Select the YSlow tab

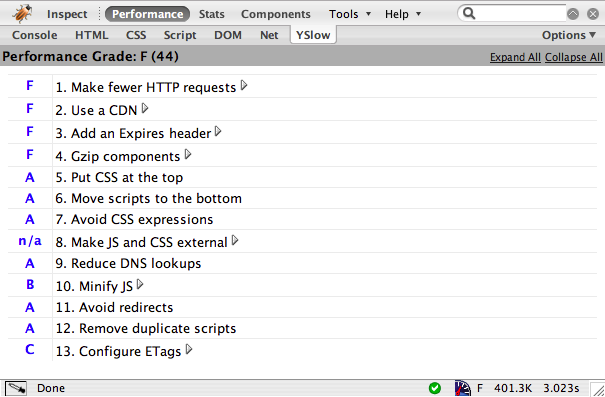coord(313,35)
